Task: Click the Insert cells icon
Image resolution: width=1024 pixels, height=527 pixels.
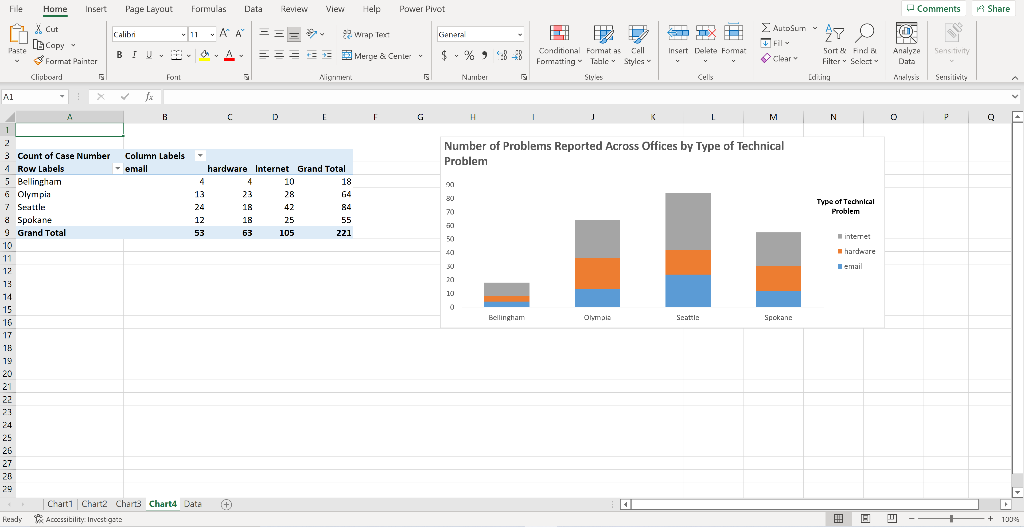Action: [678, 33]
